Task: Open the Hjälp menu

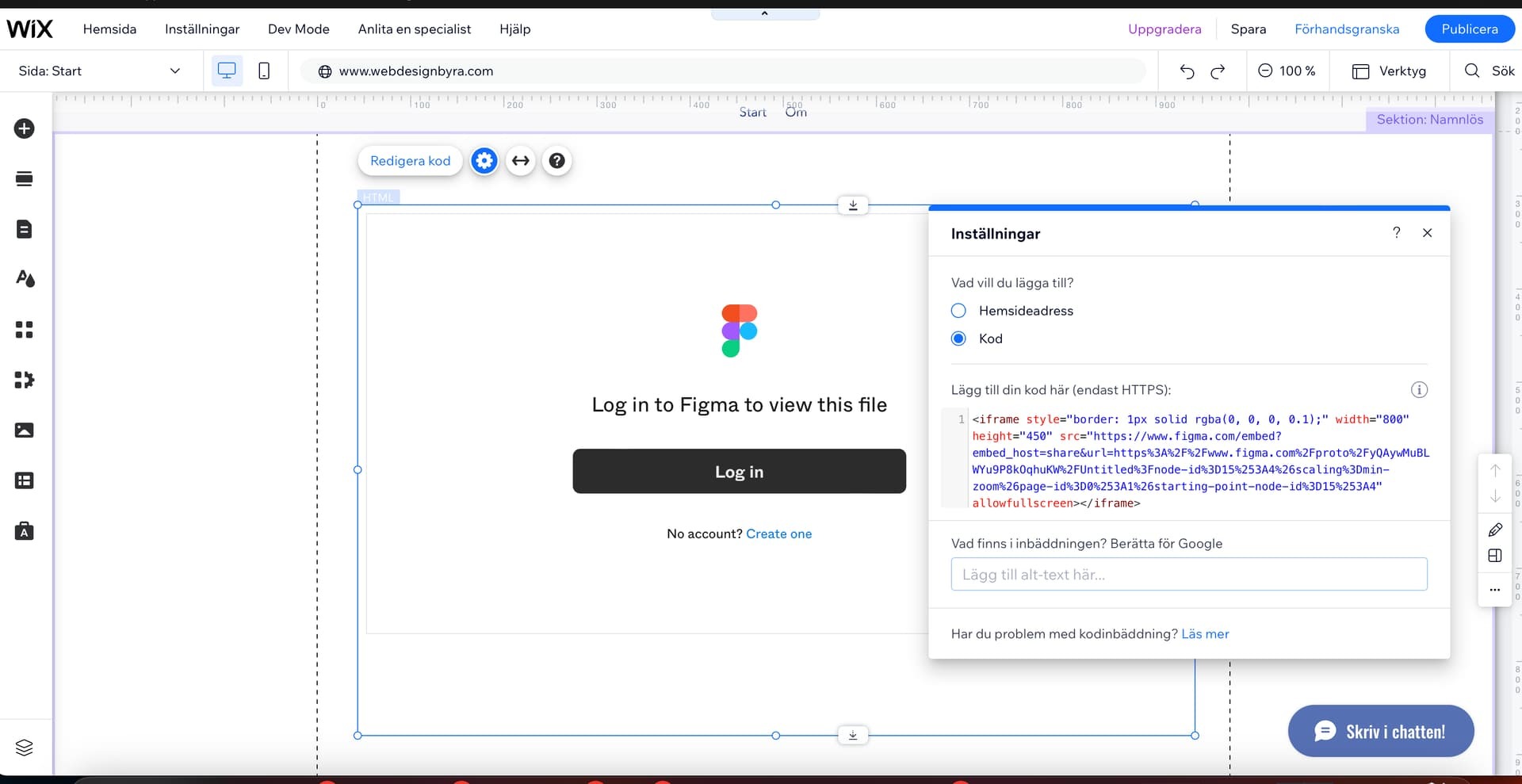Action: coord(515,29)
